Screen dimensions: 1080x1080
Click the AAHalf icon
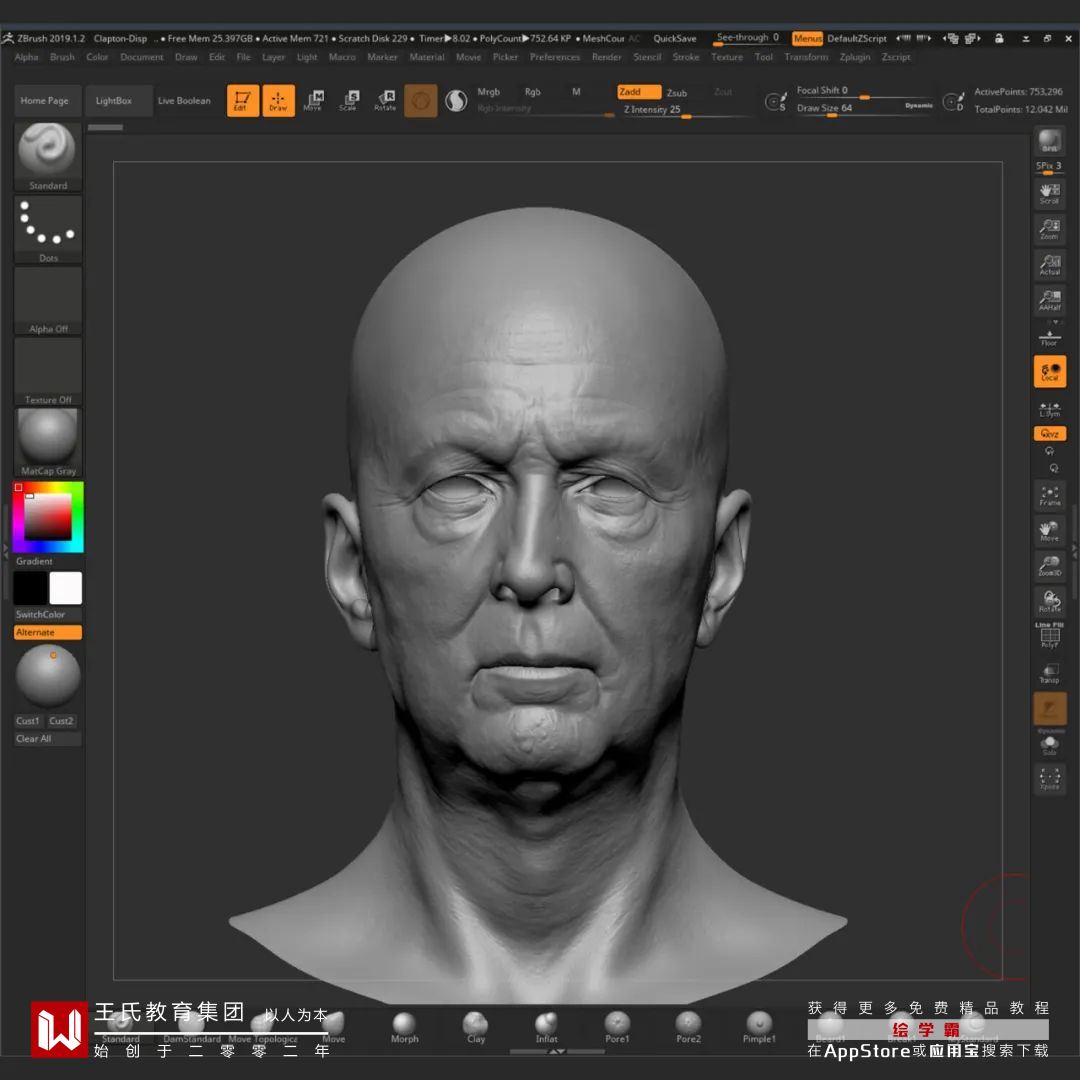(1050, 301)
